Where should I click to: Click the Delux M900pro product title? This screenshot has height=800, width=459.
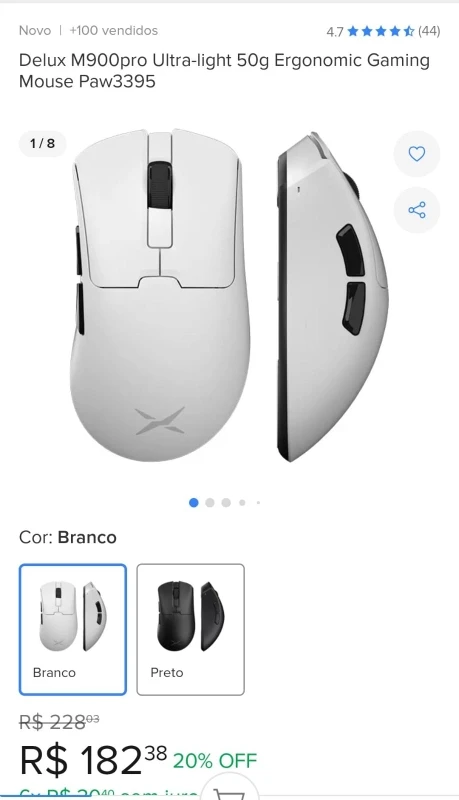(x=224, y=71)
